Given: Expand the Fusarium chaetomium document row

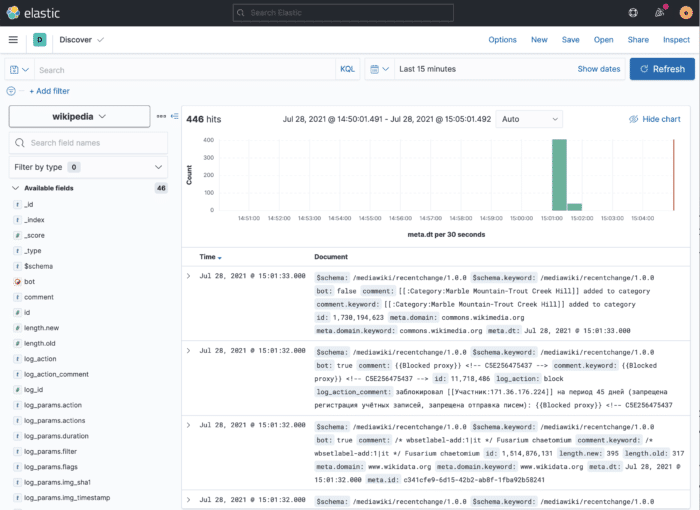Looking at the screenshot, I should 188,425.
